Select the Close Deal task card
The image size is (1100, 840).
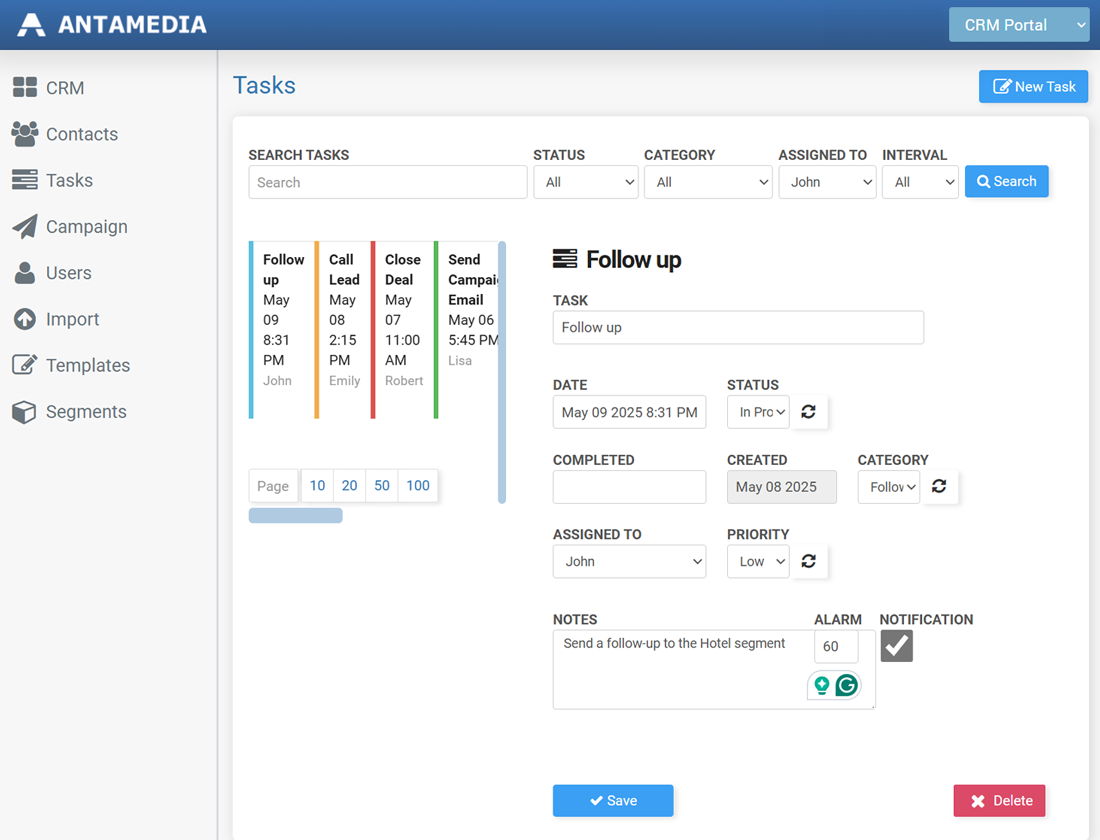[x=402, y=330]
